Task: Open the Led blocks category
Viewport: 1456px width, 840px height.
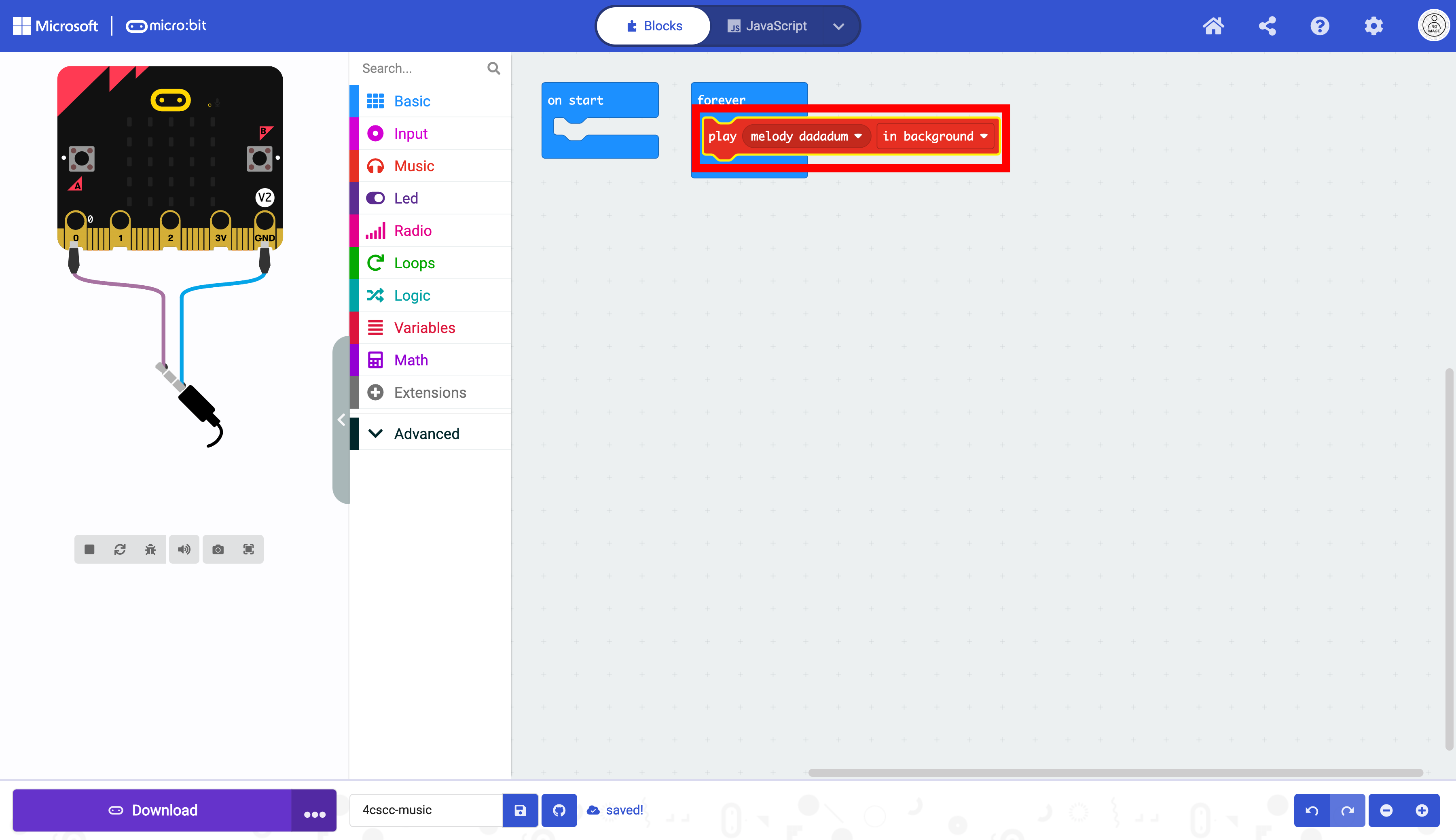Action: (430, 198)
